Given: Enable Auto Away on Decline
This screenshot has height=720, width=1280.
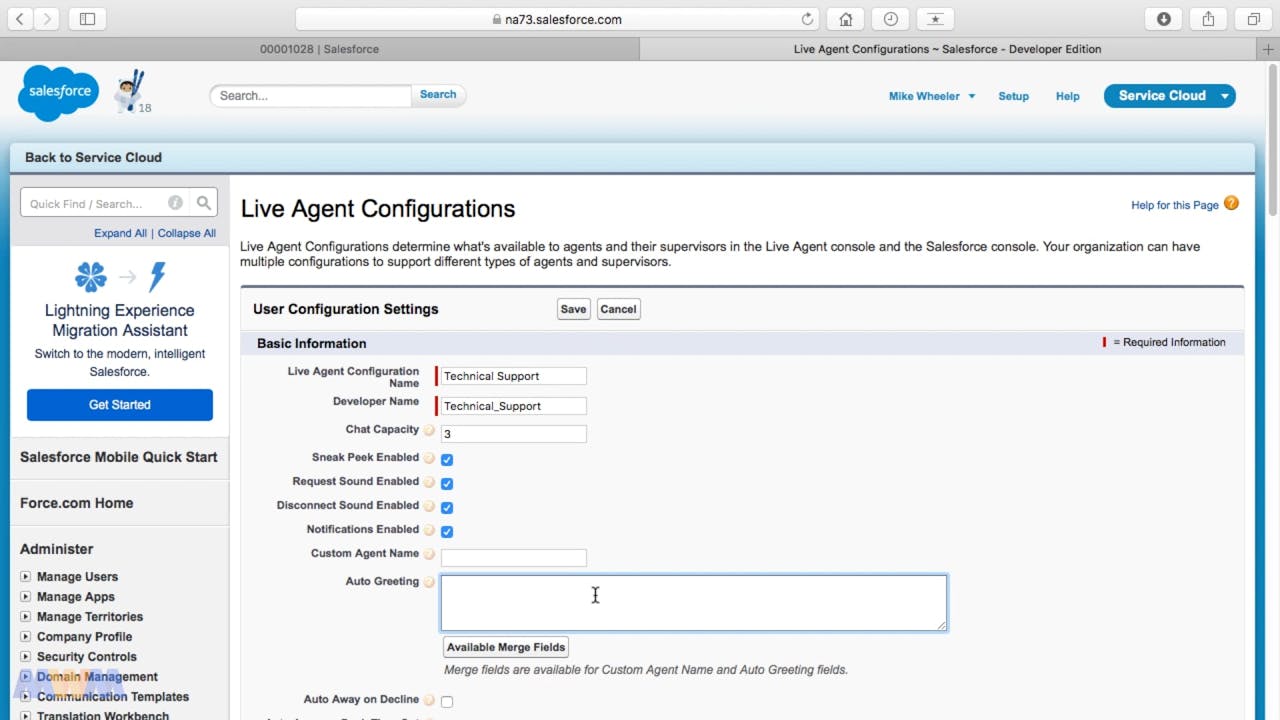Looking at the screenshot, I should [x=447, y=702].
